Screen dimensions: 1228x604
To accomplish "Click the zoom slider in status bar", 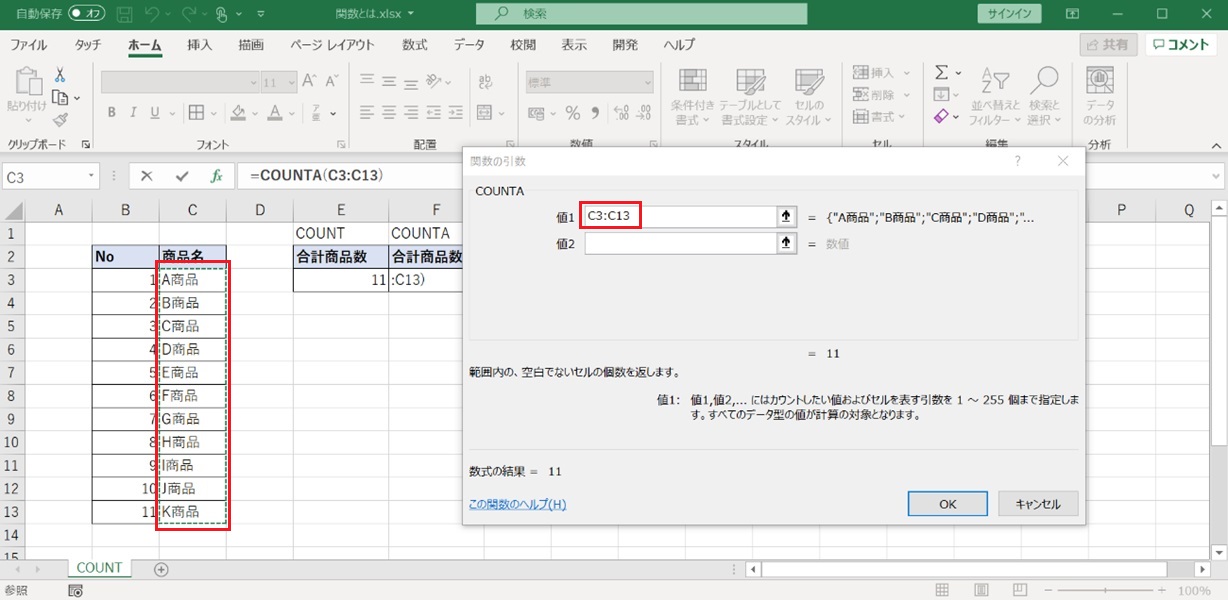I will click(x=1105, y=591).
